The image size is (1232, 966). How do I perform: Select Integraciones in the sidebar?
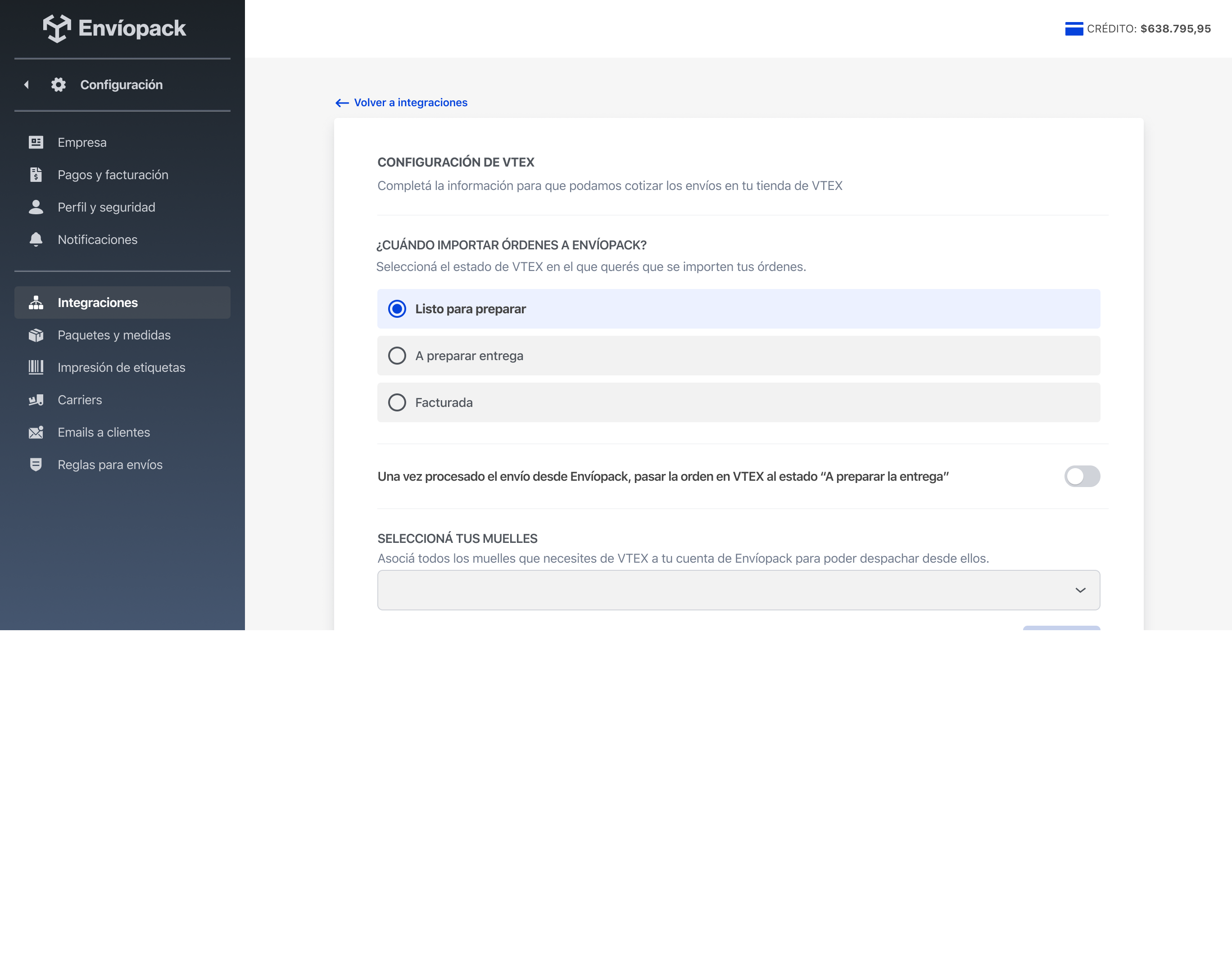click(x=122, y=302)
